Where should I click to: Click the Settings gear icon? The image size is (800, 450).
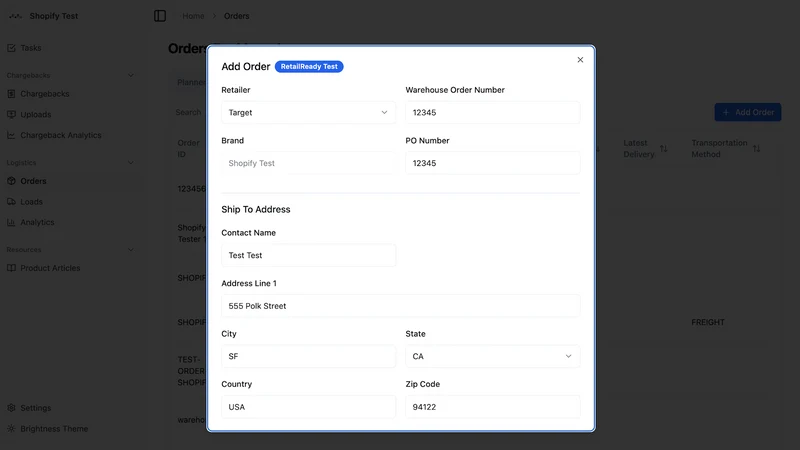(x=11, y=408)
